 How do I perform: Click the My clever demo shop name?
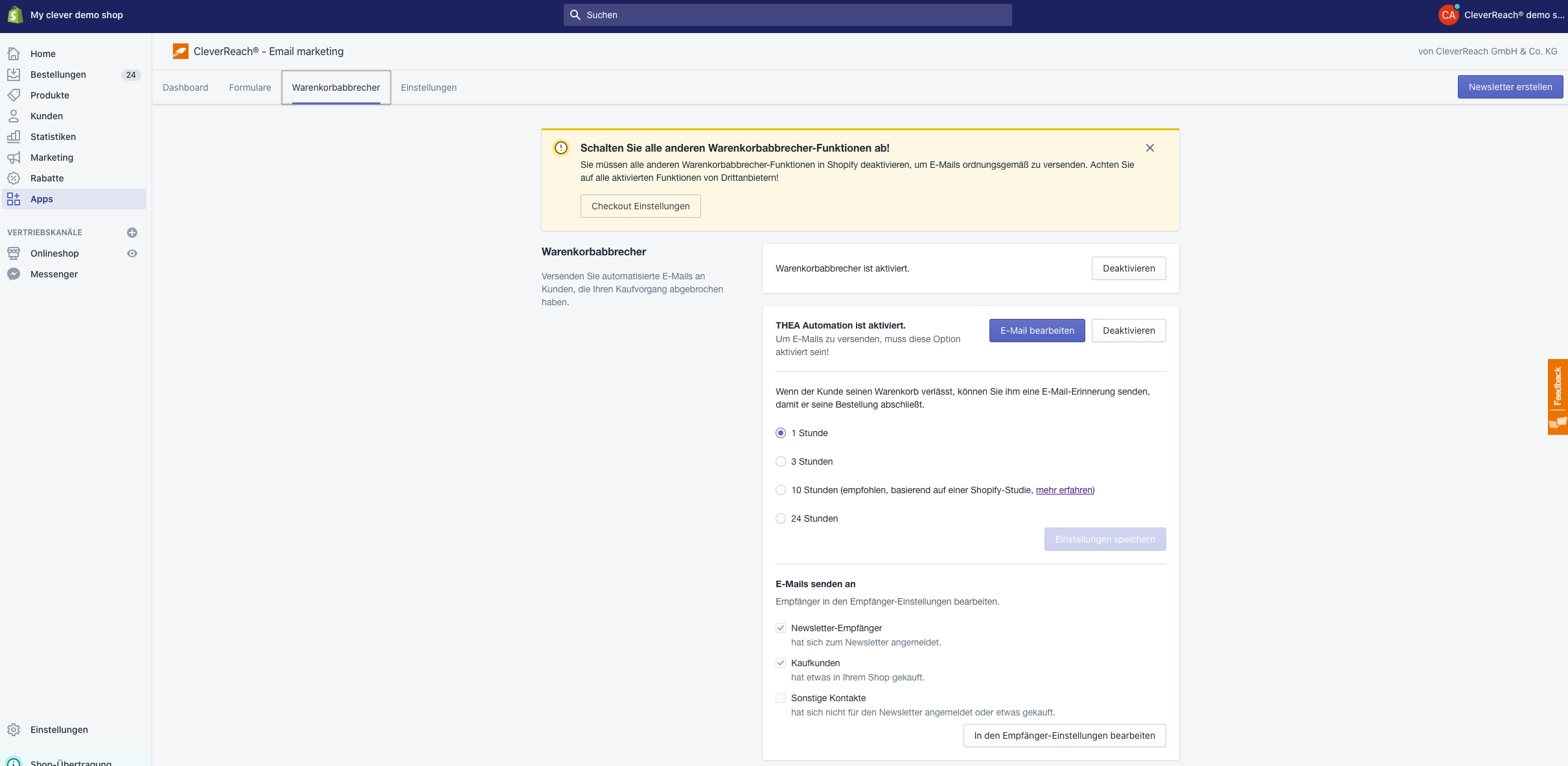(x=76, y=15)
